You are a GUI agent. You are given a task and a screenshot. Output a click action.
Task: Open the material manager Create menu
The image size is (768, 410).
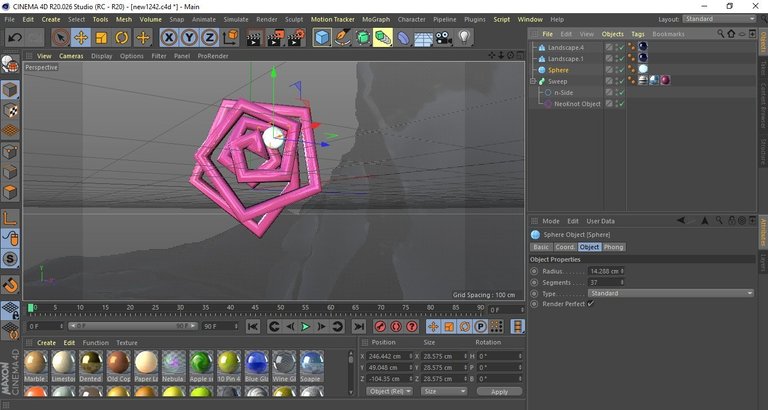47,343
